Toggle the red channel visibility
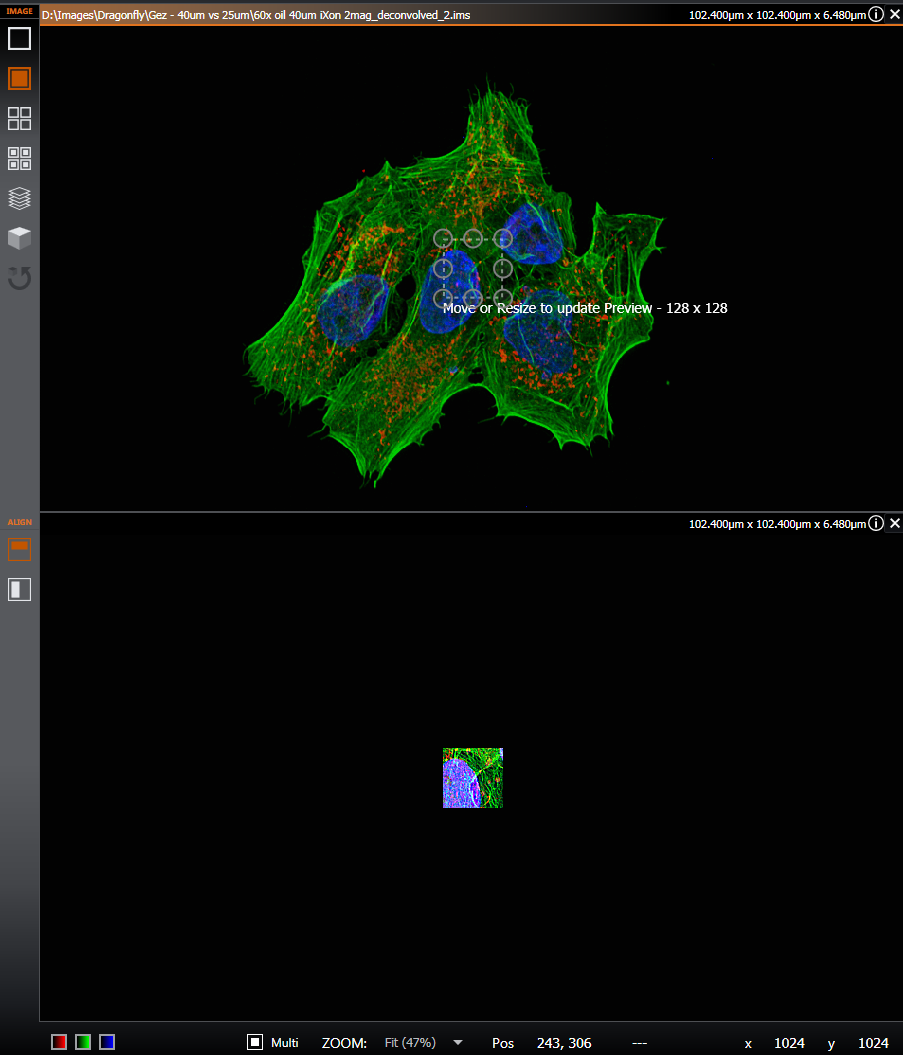The width and height of the screenshot is (903, 1055). 59,1042
